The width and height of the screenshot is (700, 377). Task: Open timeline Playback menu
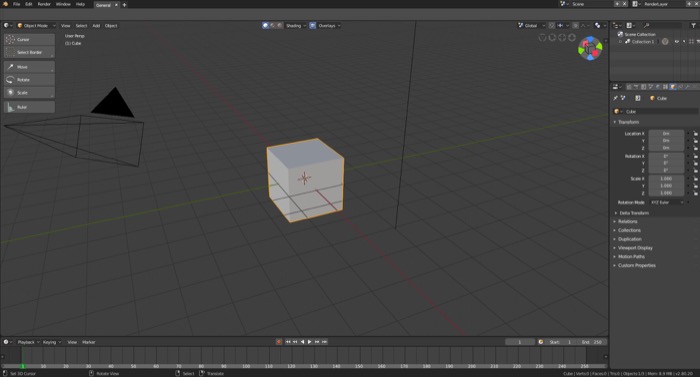28,342
